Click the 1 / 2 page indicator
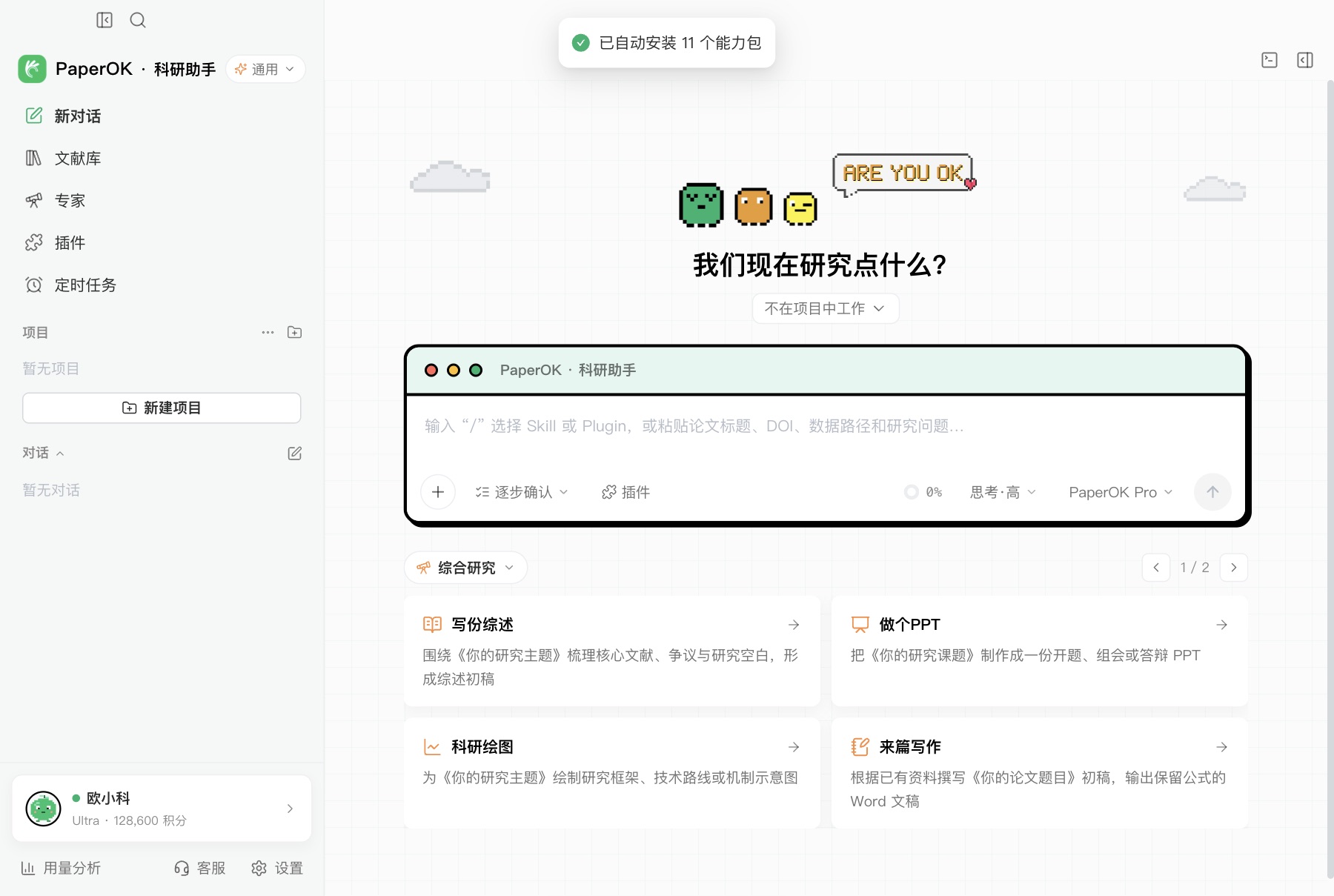This screenshot has height=896, width=1334. click(x=1195, y=568)
